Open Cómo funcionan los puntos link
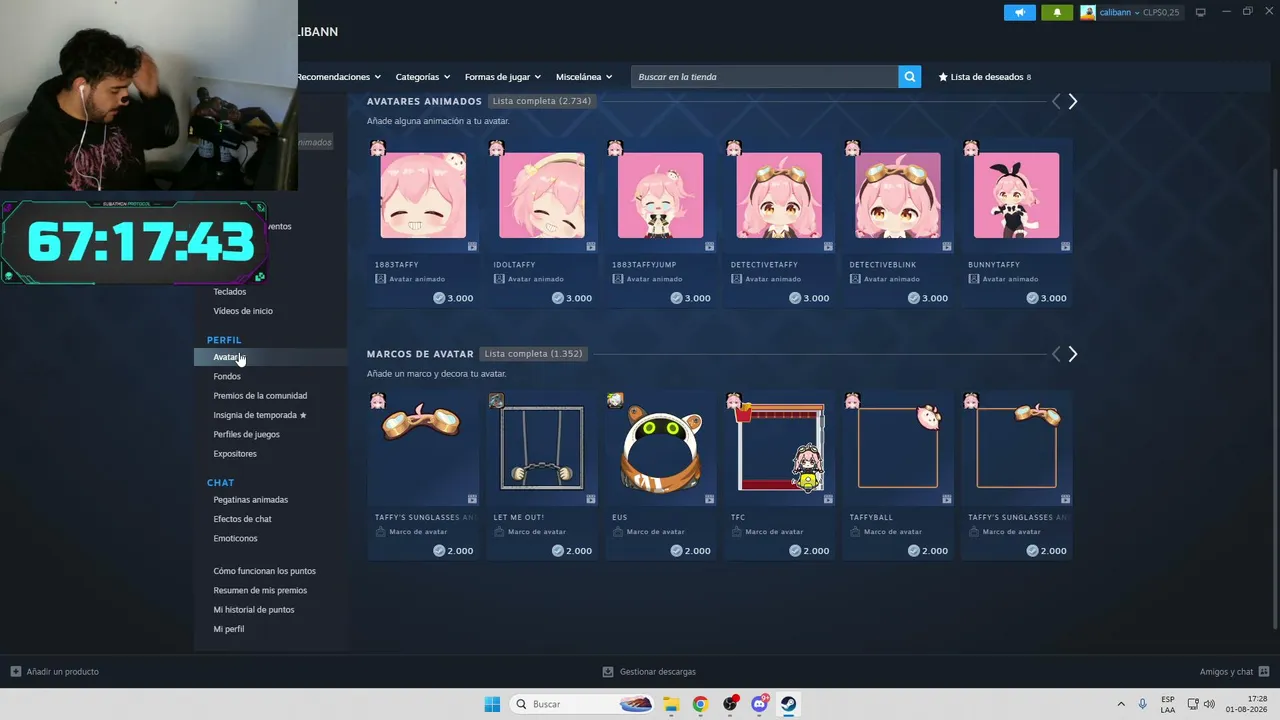 pos(264,571)
